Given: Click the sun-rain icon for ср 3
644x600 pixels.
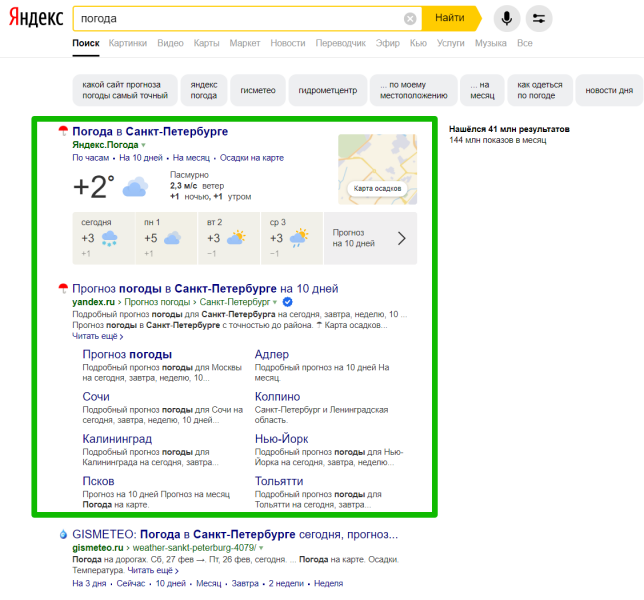Looking at the screenshot, I should 299,237.
